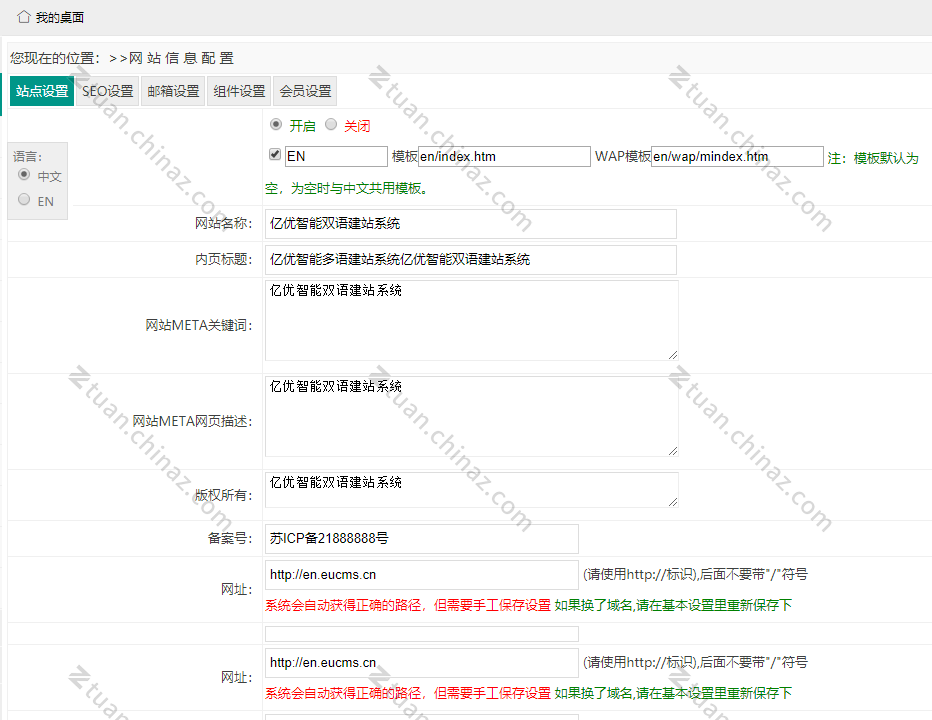Switch to the 站点设置 tab
The height and width of the screenshot is (720, 932).
tap(42, 91)
